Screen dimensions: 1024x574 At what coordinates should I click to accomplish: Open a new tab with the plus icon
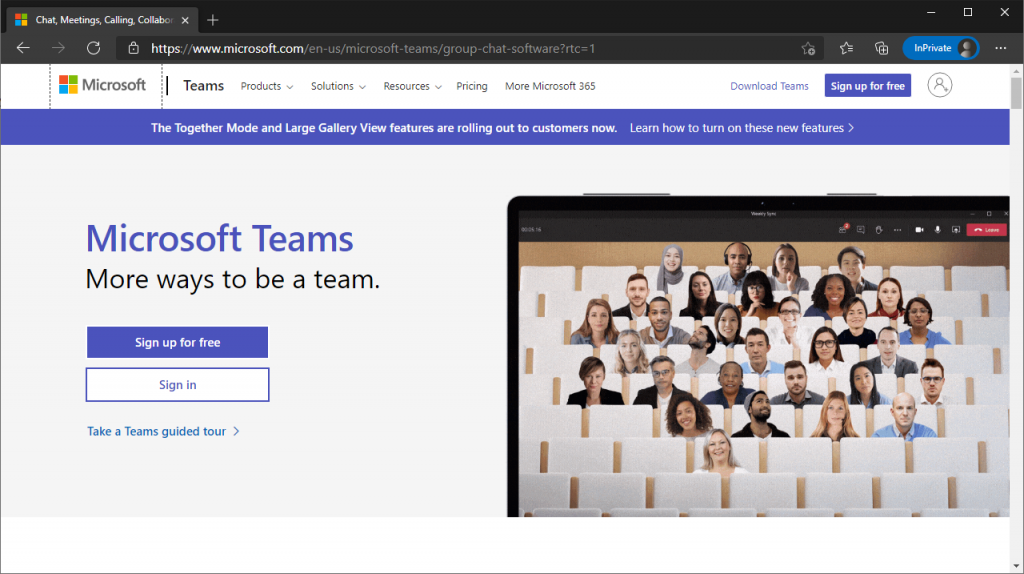[x=213, y=20]
